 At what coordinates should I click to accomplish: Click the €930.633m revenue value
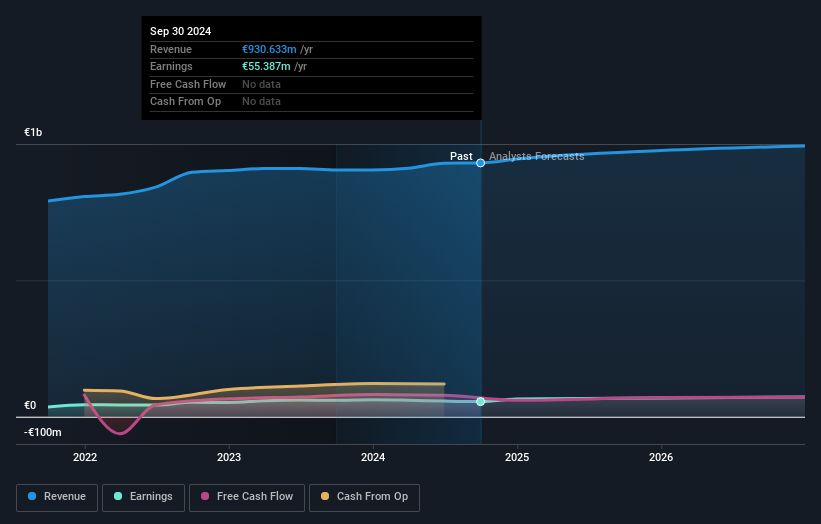point(269,49)
